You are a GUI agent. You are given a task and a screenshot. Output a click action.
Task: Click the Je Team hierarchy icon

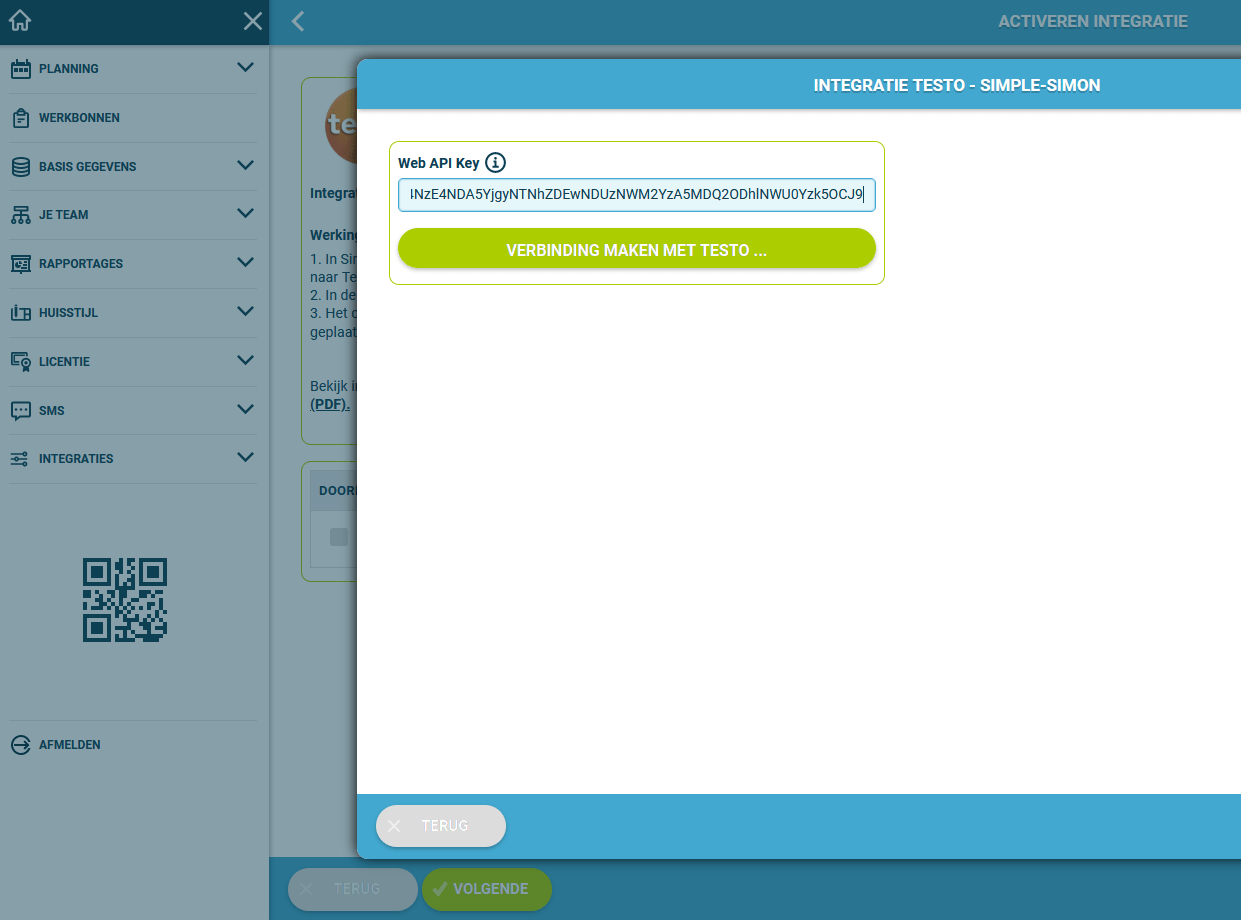pyautogui.click(x=21, y=215)
